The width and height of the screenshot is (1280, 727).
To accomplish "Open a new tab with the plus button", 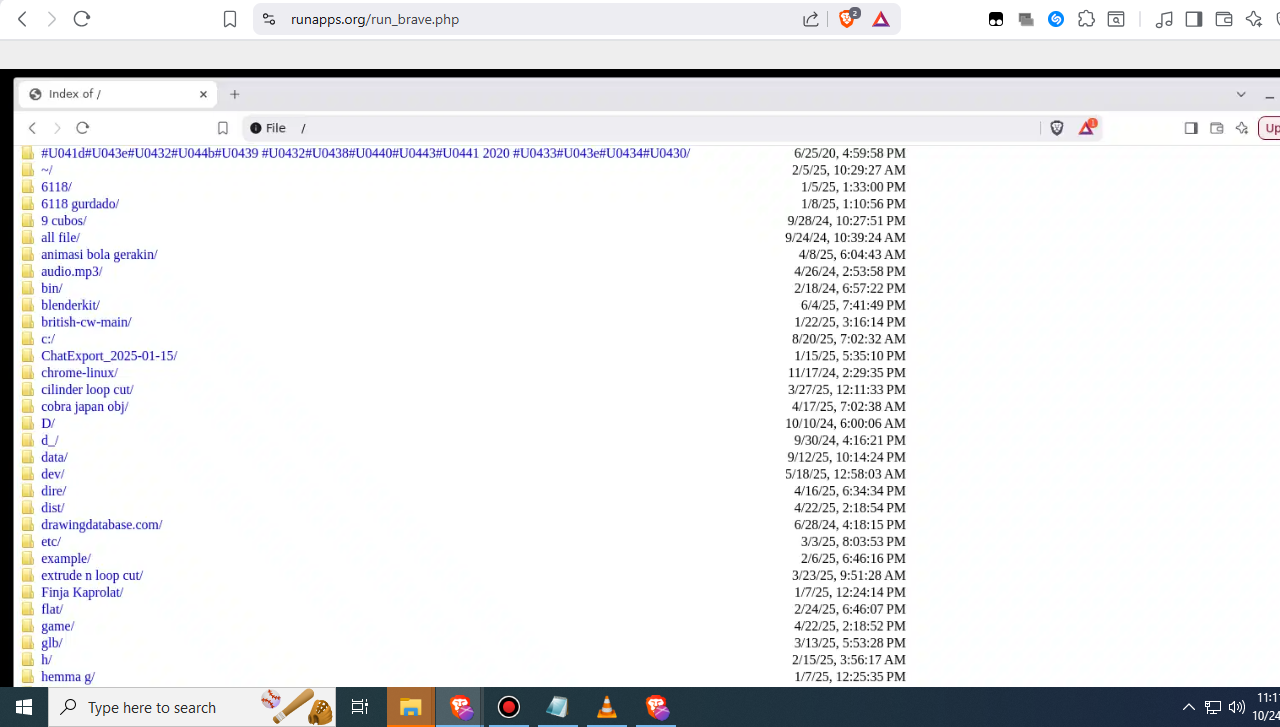I will point(235,94).
